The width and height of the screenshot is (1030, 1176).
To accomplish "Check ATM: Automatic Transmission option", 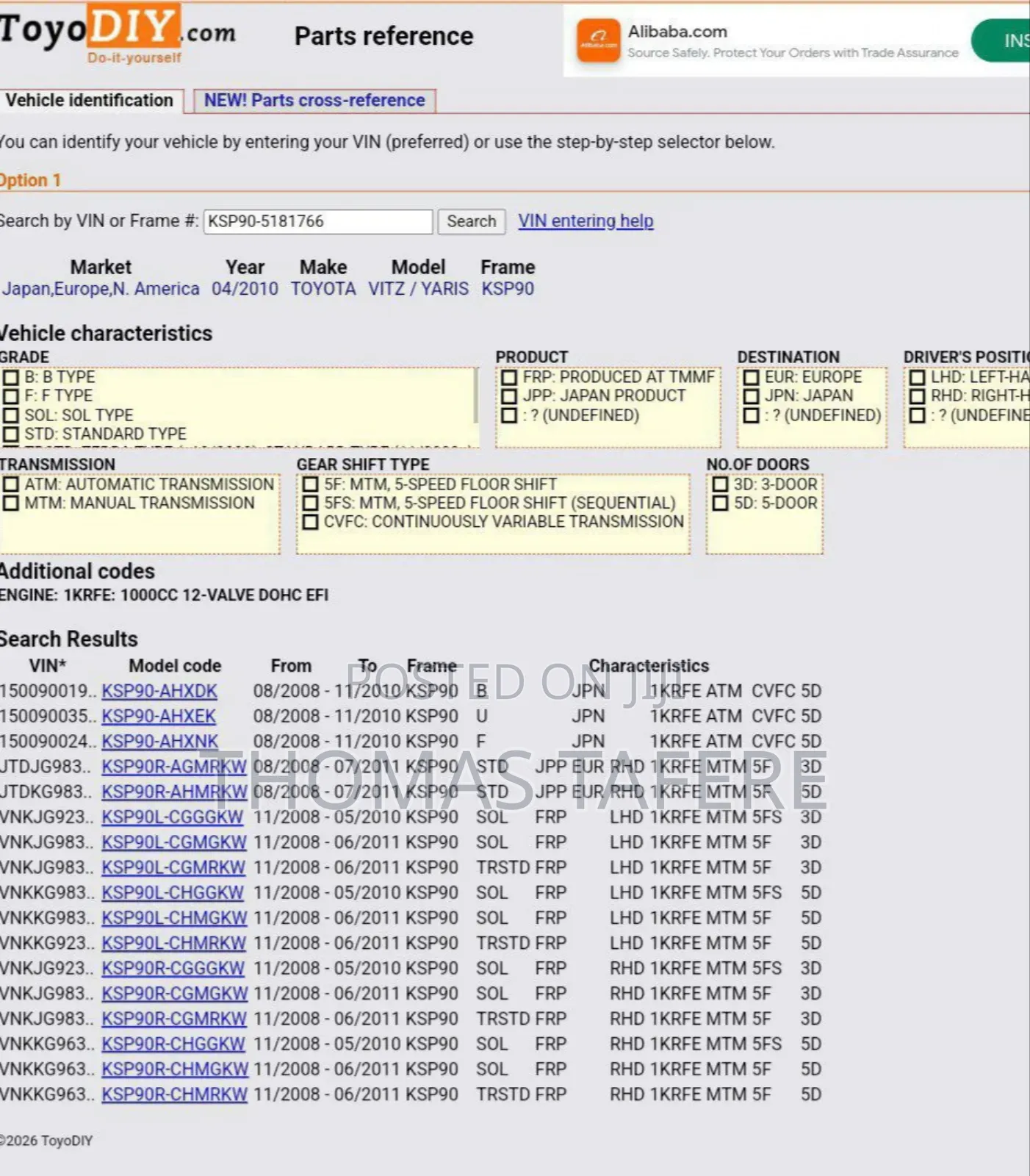I will [x=11, y=485].
